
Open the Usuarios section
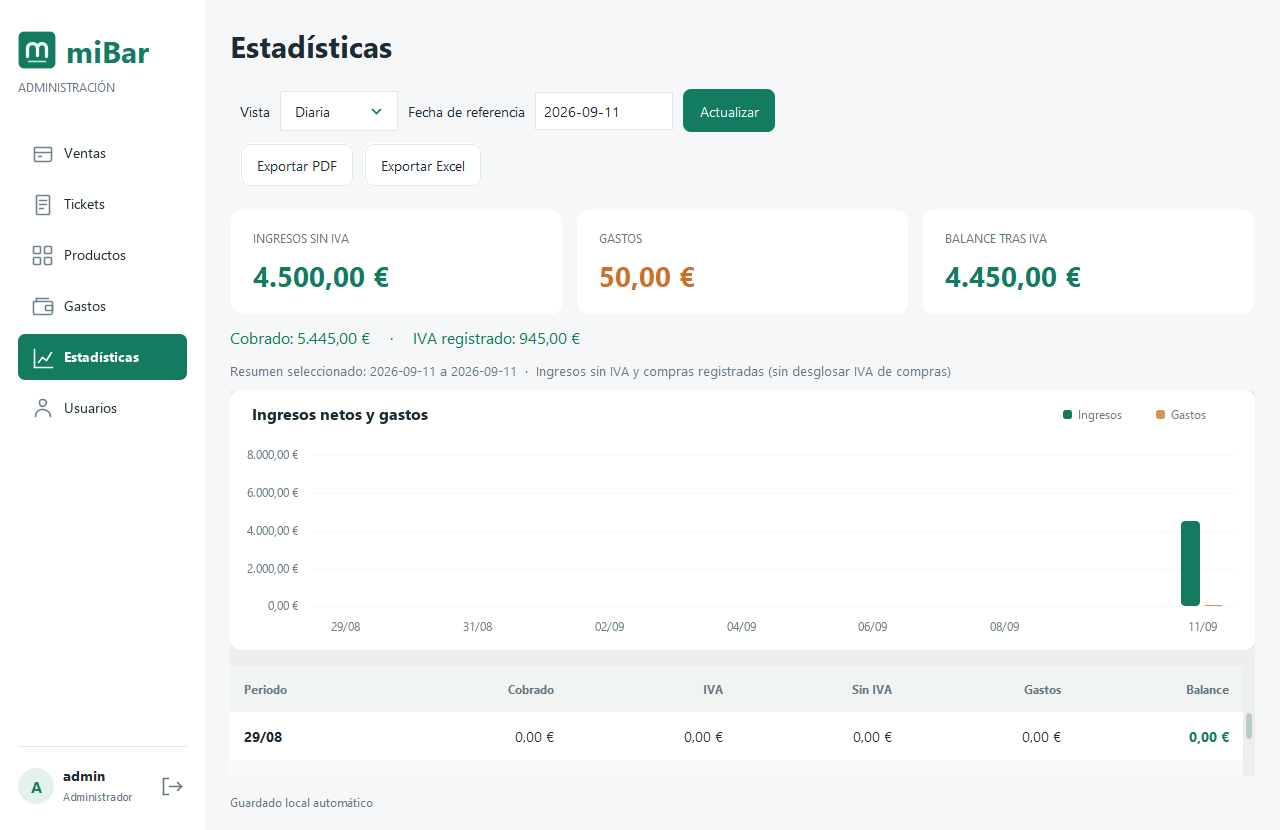point(102,409)
